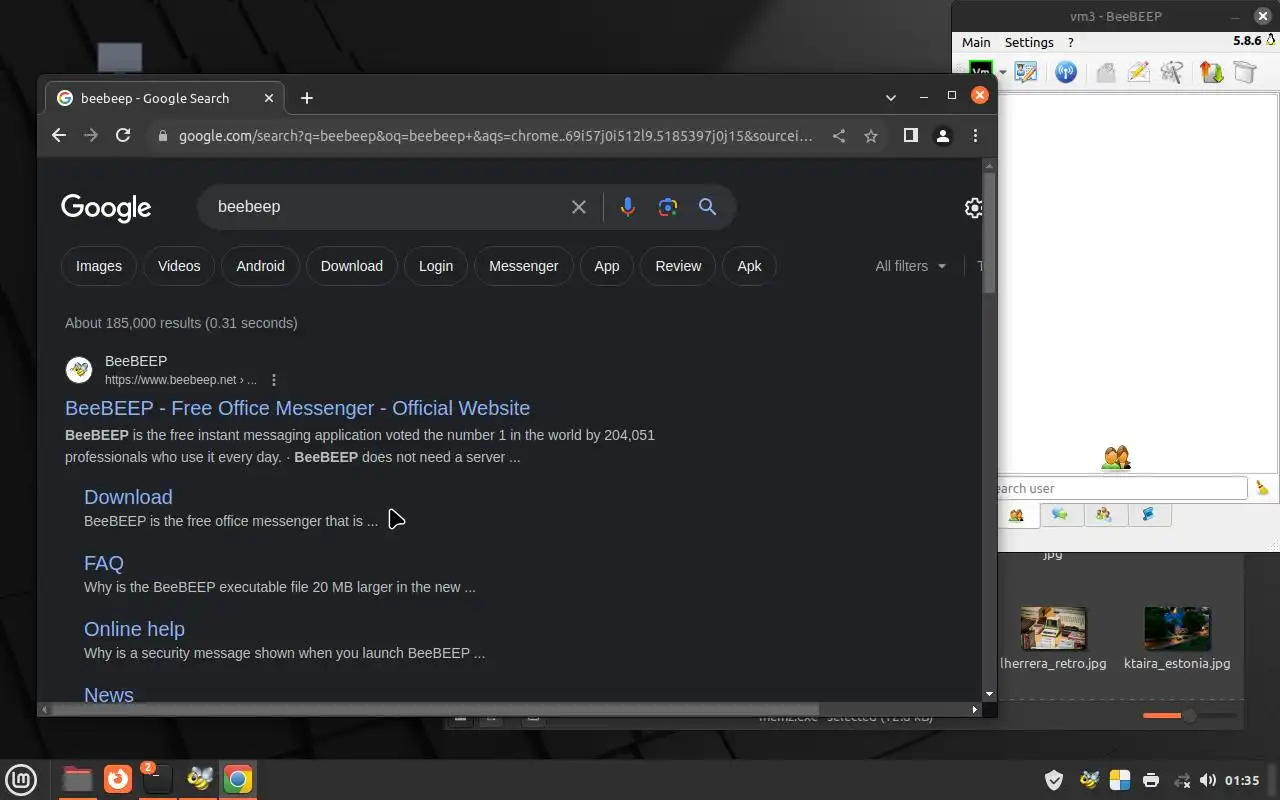Select the Review filter chip
Image resolution: width=1280 pixels, height=800 pixels.
pos(678,266)
